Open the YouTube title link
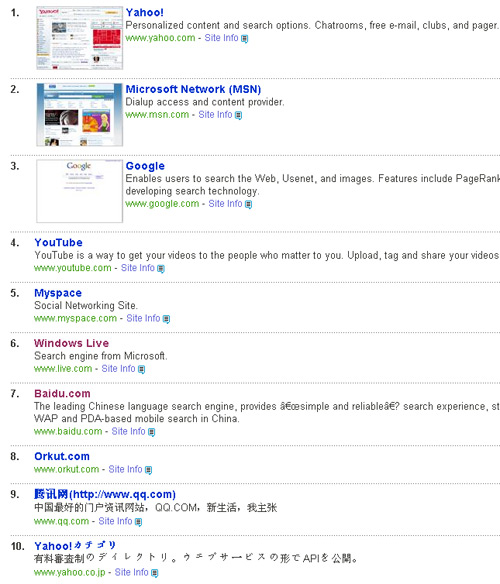This screenshot has height=584, width=500. pyautogui.click(x=58, y=242)
